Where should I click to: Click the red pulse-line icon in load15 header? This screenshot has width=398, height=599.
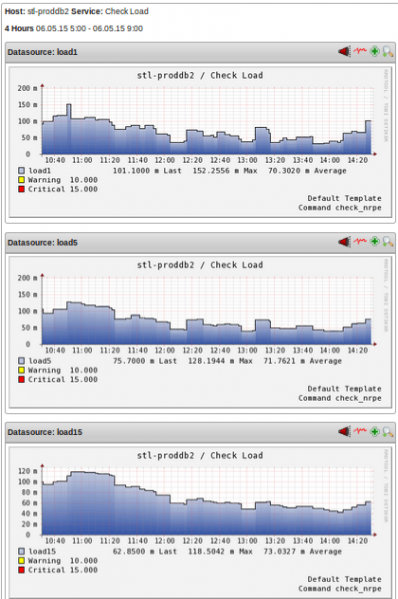(x=360, y=431)
